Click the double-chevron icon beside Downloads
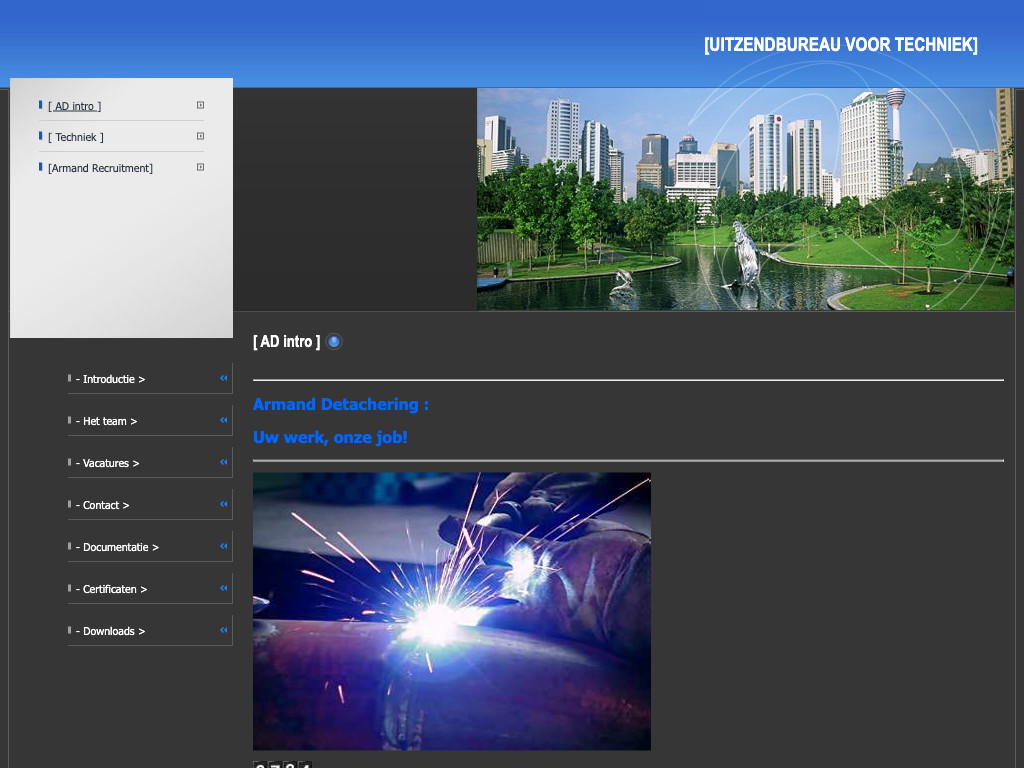1024x768 pixels. [224, 630]
